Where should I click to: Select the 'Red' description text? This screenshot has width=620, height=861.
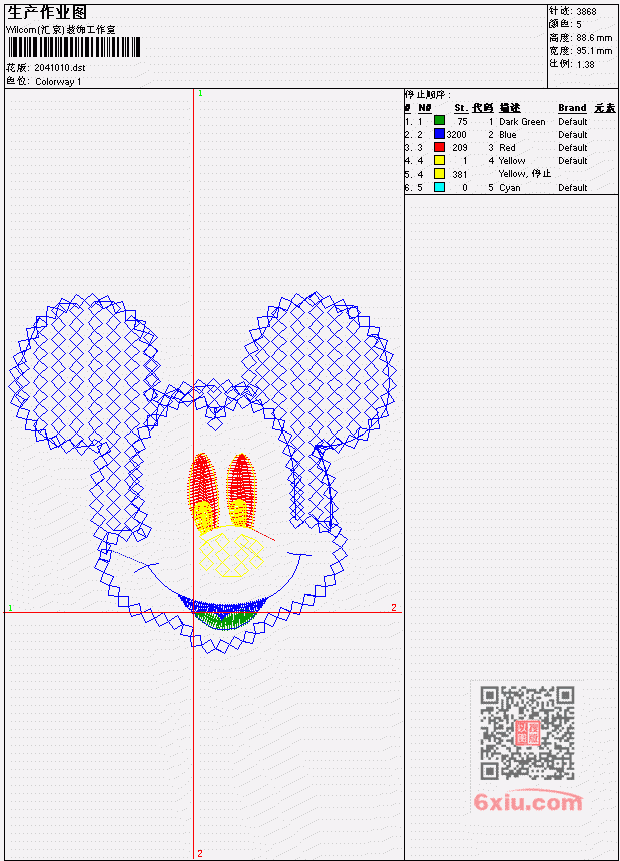507,148
